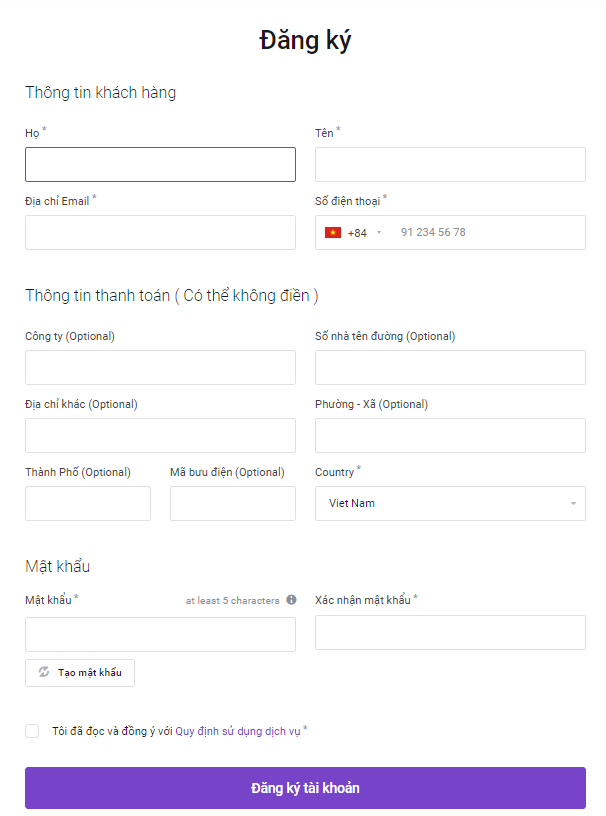The height and width of the screenshot is (816, 606).
Task: Click the phone number field
Action: [x=489, y=233]
